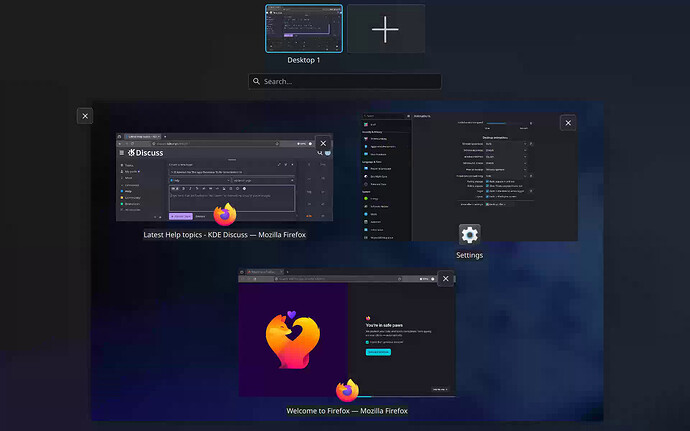Close the Settings window
The width and height of the screenshot is (690, 431).
pos(568,123)
